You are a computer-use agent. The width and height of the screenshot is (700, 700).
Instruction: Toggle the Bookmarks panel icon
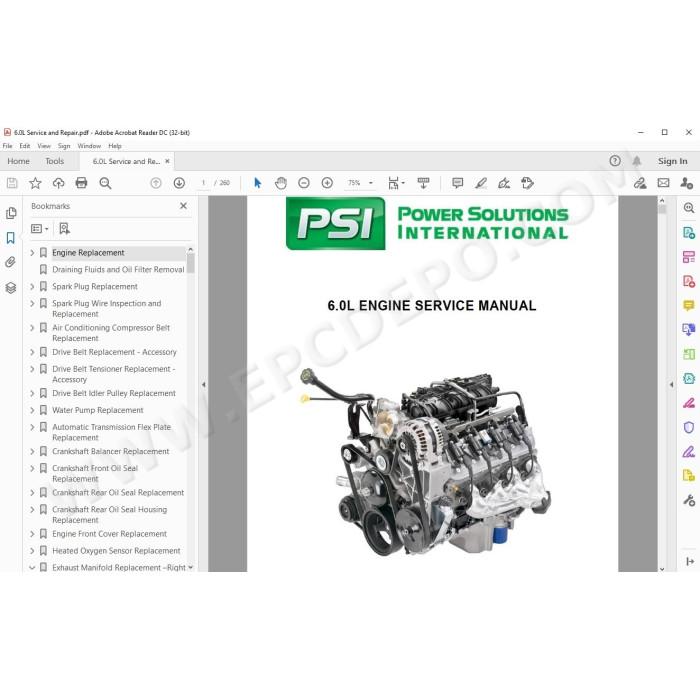(11, 238)
